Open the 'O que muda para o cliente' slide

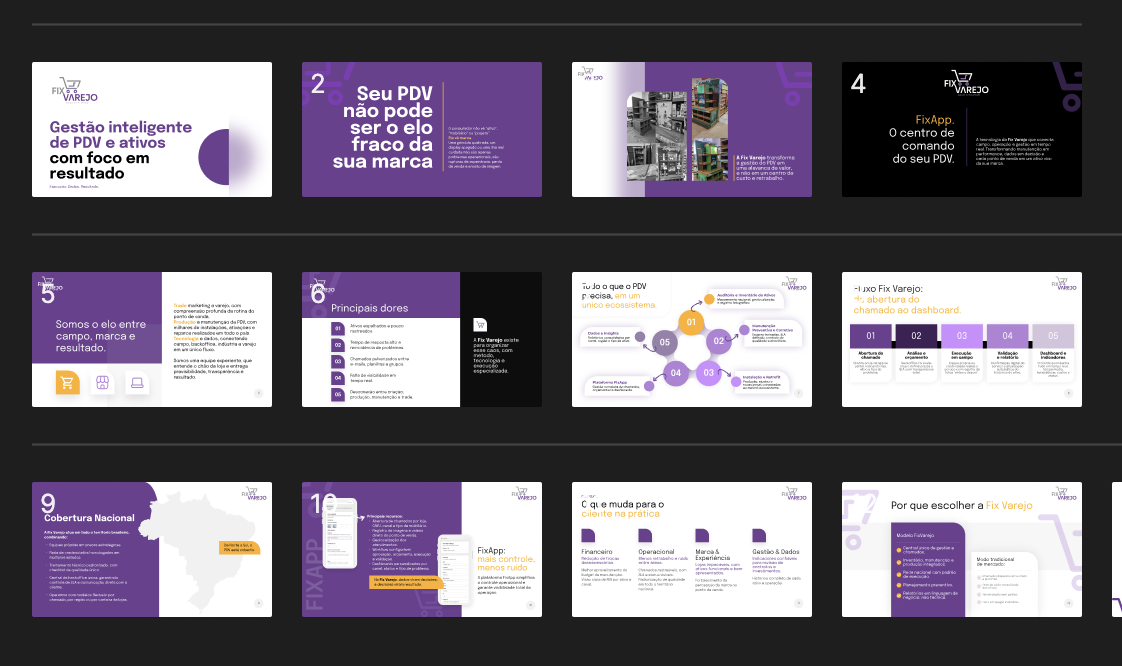click(x=691, y=549)
